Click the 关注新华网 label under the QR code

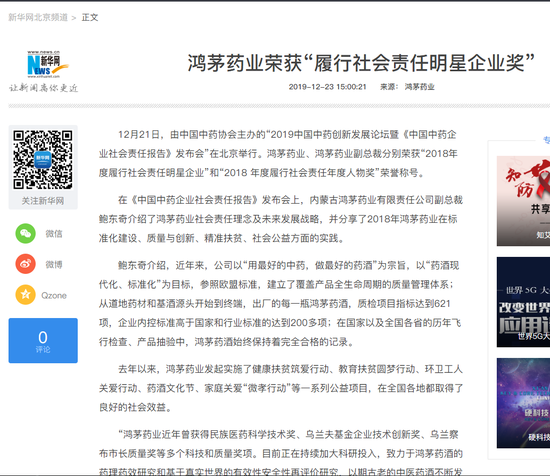pos(43,201)
